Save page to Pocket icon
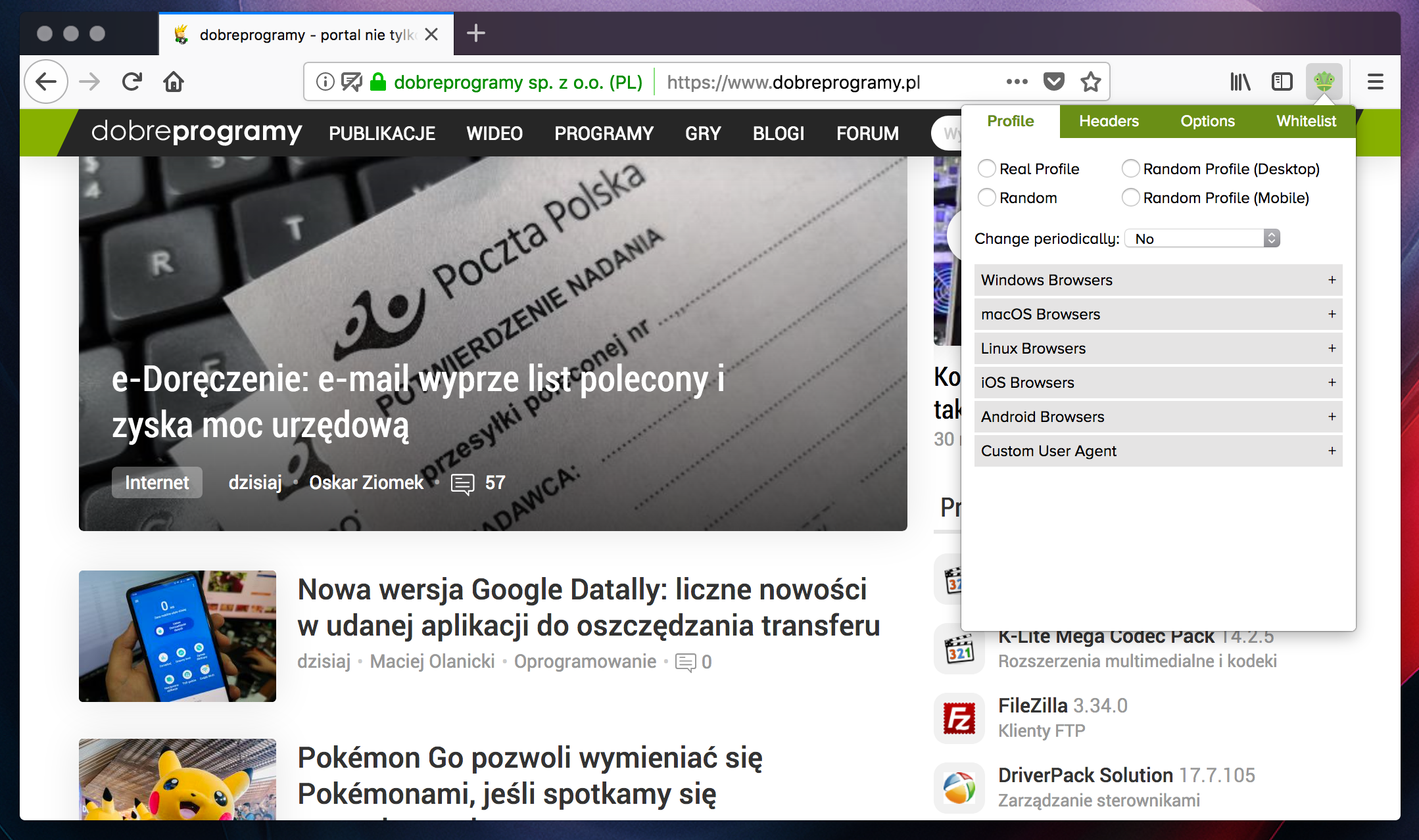 click(1054, 82)
